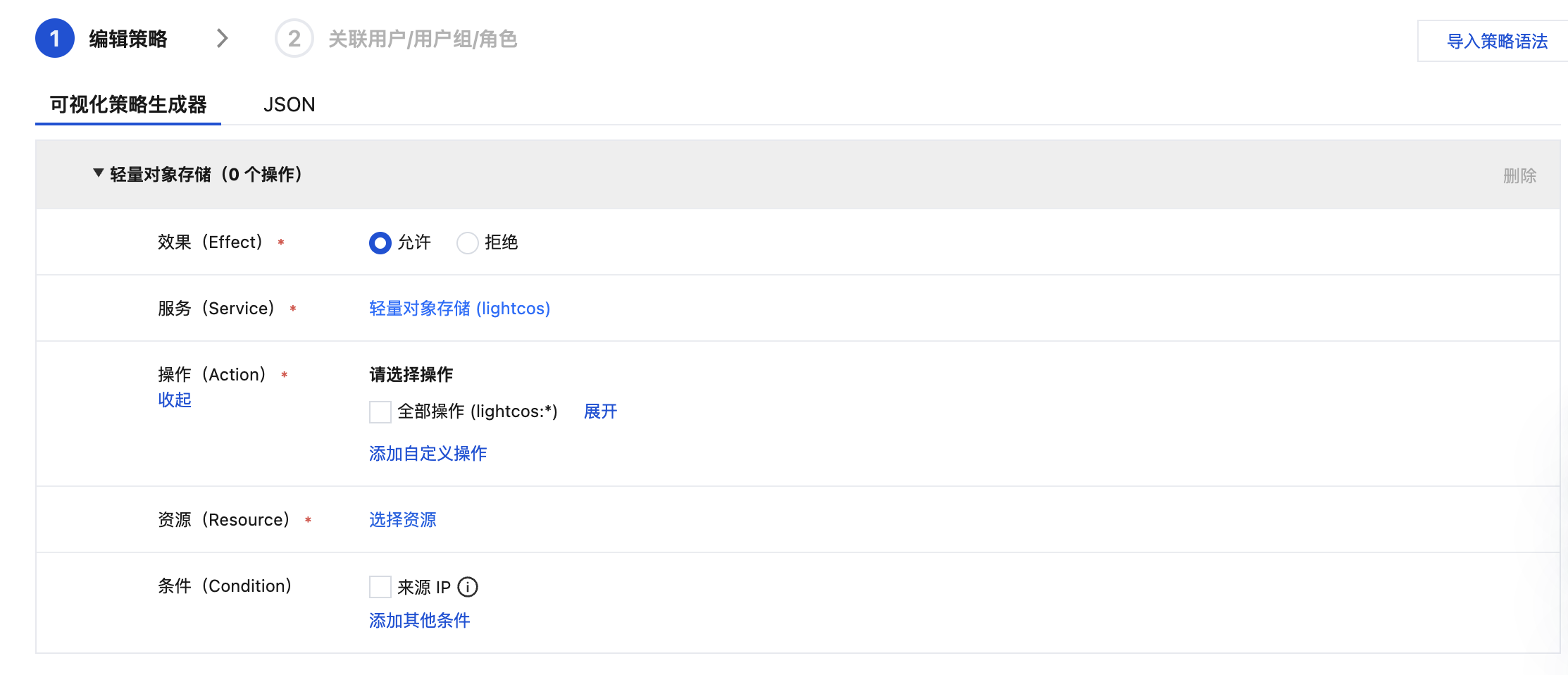
Task: Click the source IP info icon
Action: 468,587
